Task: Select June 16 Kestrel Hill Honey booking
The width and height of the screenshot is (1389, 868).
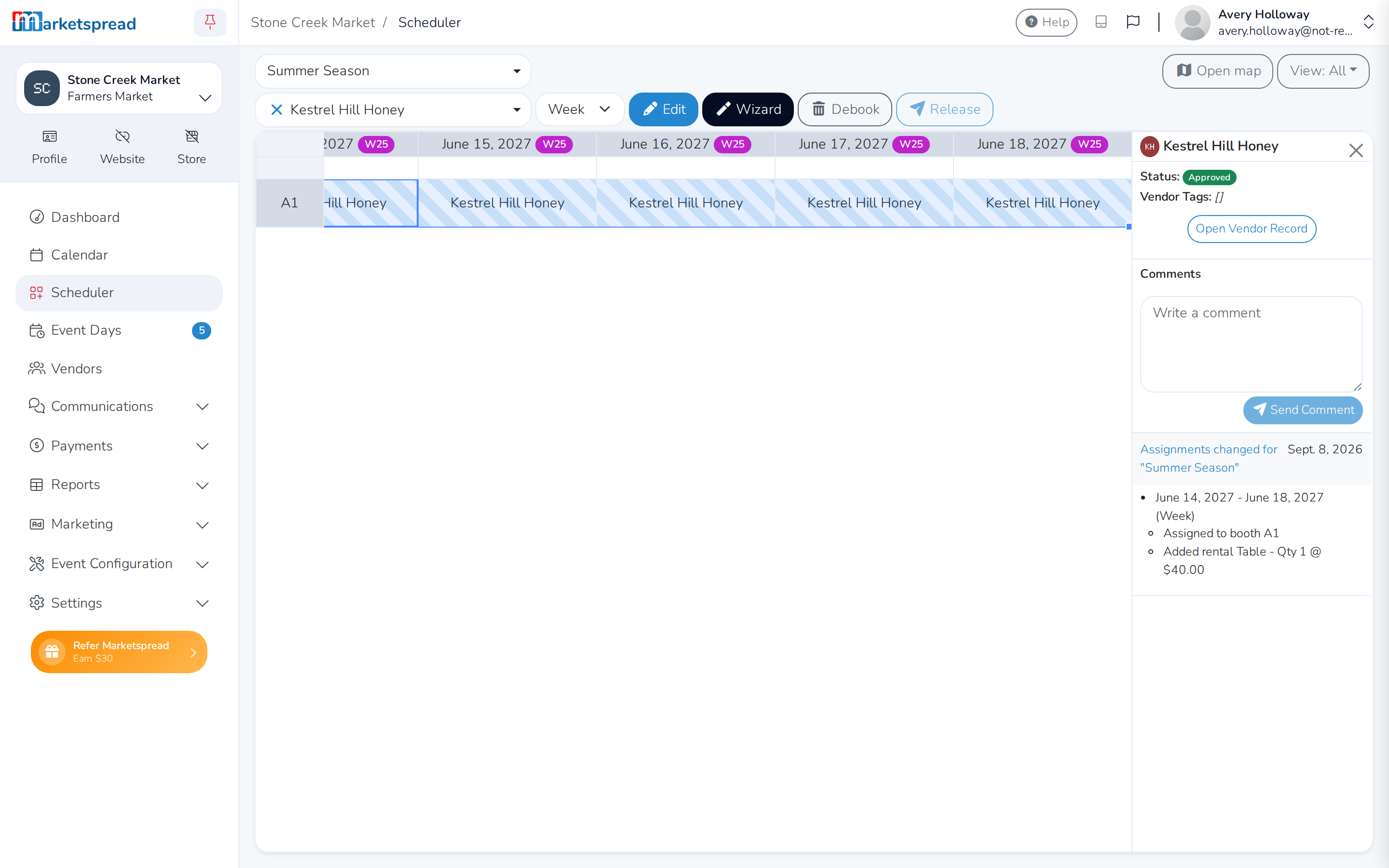Action: [686, 203]
